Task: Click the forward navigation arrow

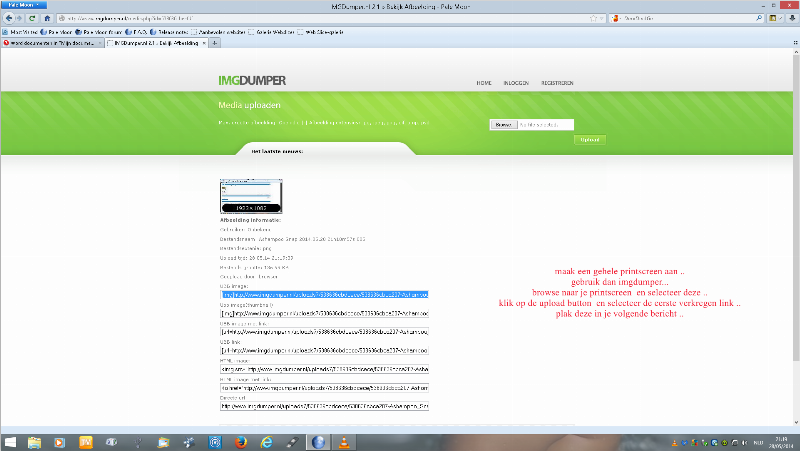Action: pos(19,18)
